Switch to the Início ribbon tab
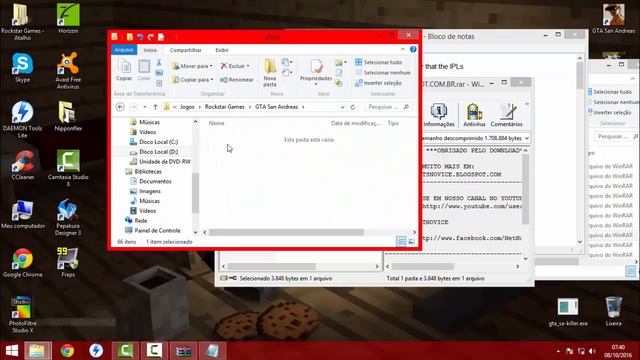The height and width of the screenshot is (360, 640). click(150, 50)
